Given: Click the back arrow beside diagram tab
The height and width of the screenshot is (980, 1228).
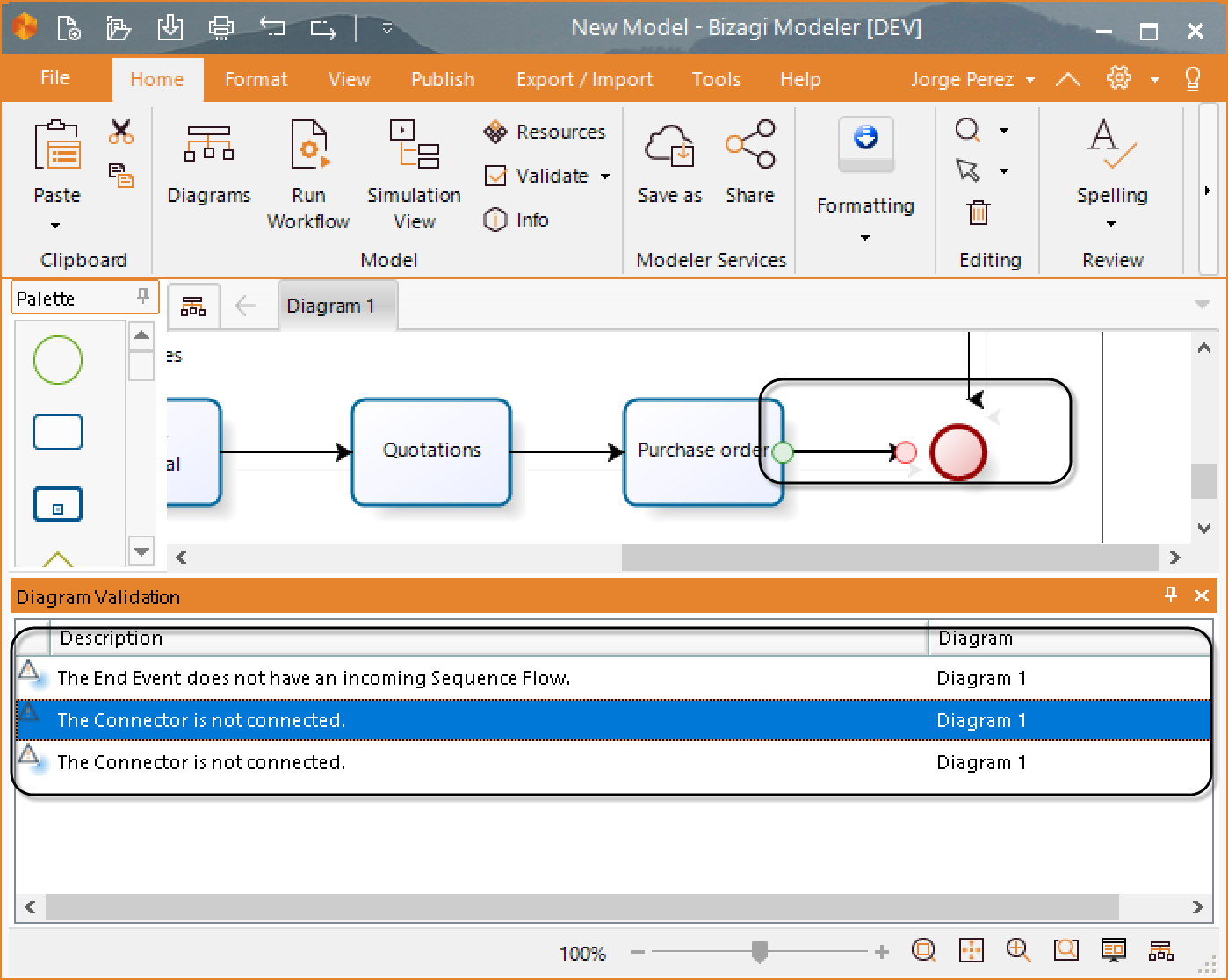Looking at the screenshot, I should coord(246,306).
